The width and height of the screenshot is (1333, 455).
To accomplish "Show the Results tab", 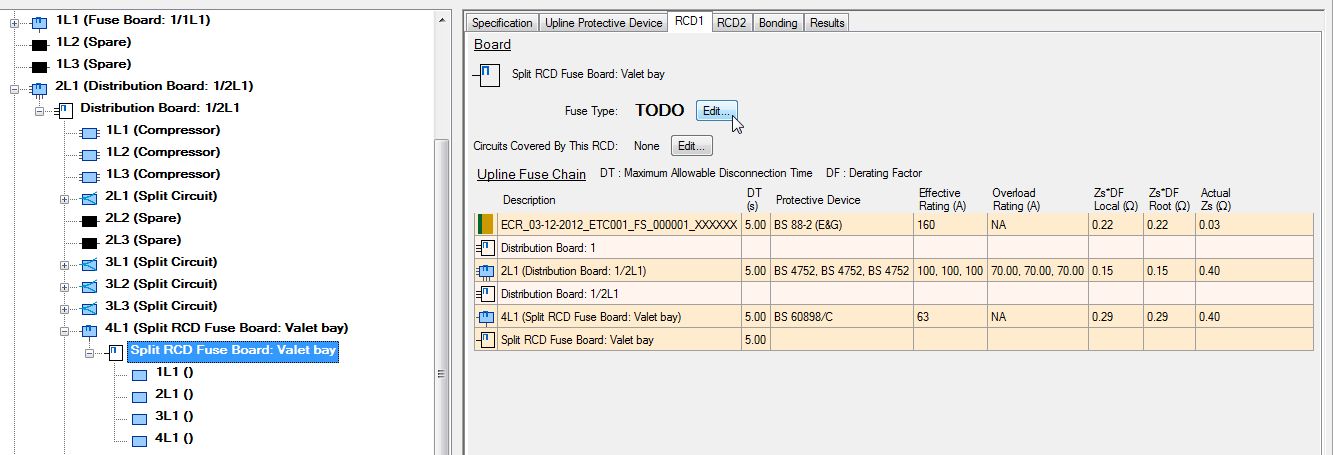I will click(x=827, y=23).
